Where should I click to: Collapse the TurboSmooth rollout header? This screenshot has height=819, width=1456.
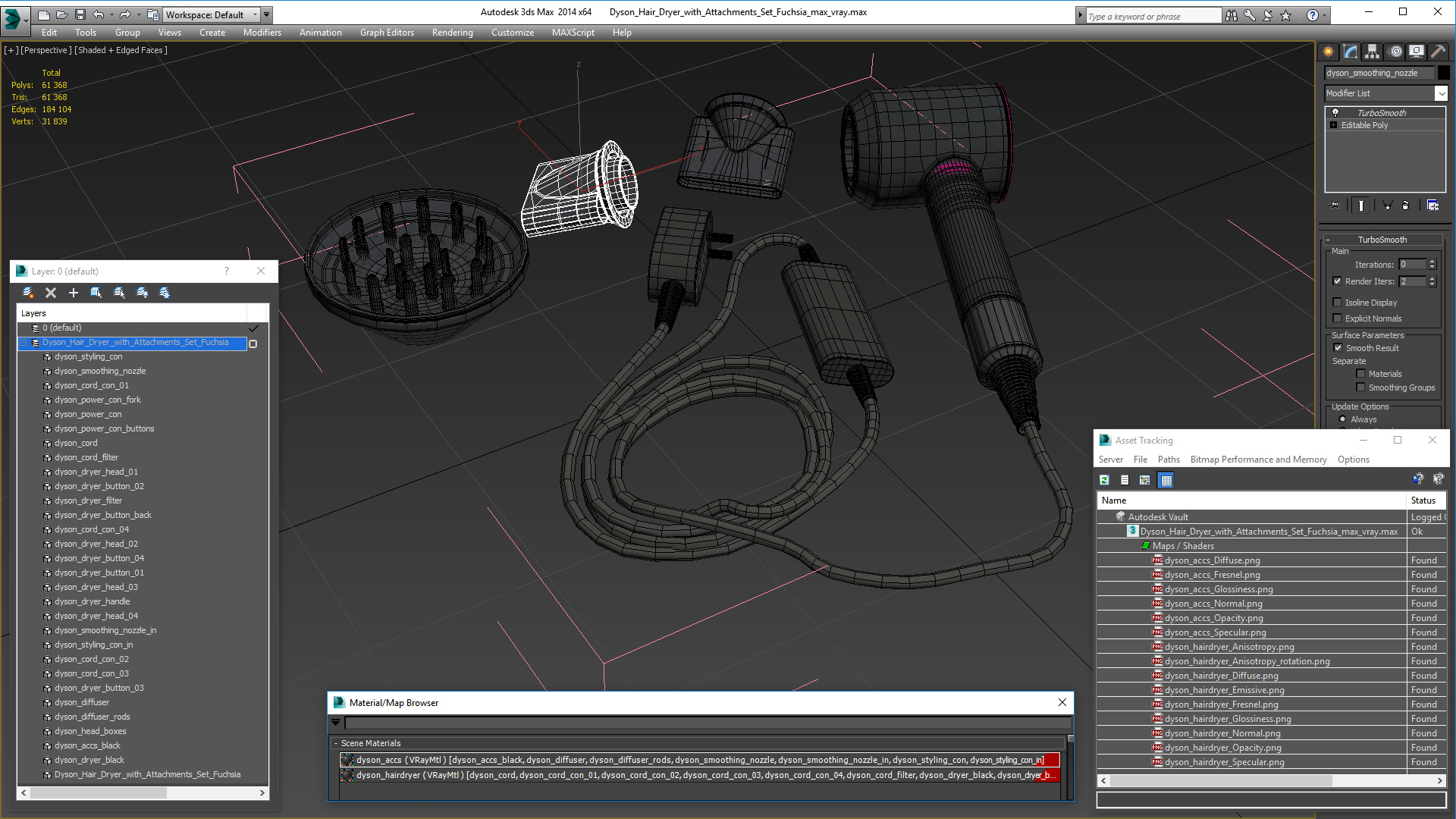(x=1382, y=240)
